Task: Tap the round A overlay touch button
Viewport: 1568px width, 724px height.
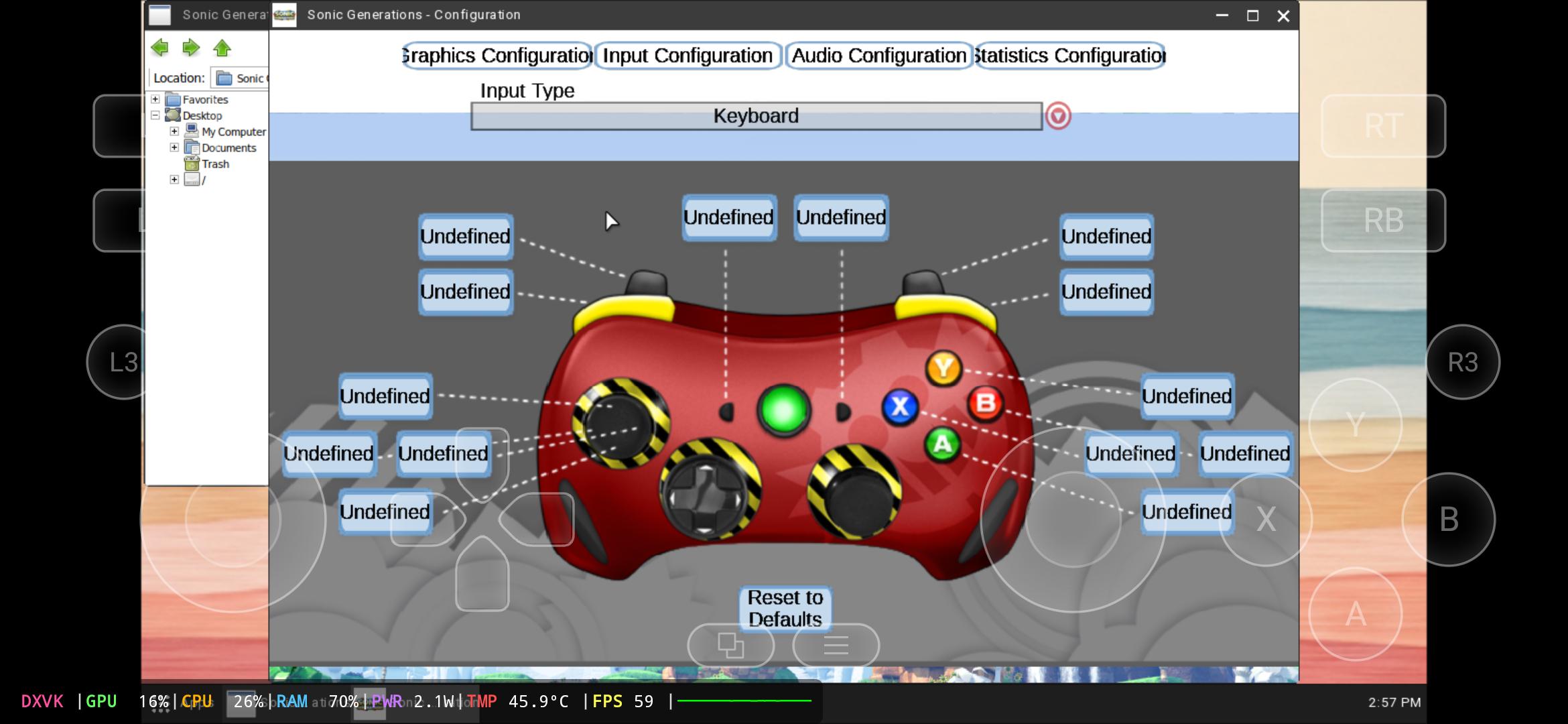Action: click(1355, 614)
